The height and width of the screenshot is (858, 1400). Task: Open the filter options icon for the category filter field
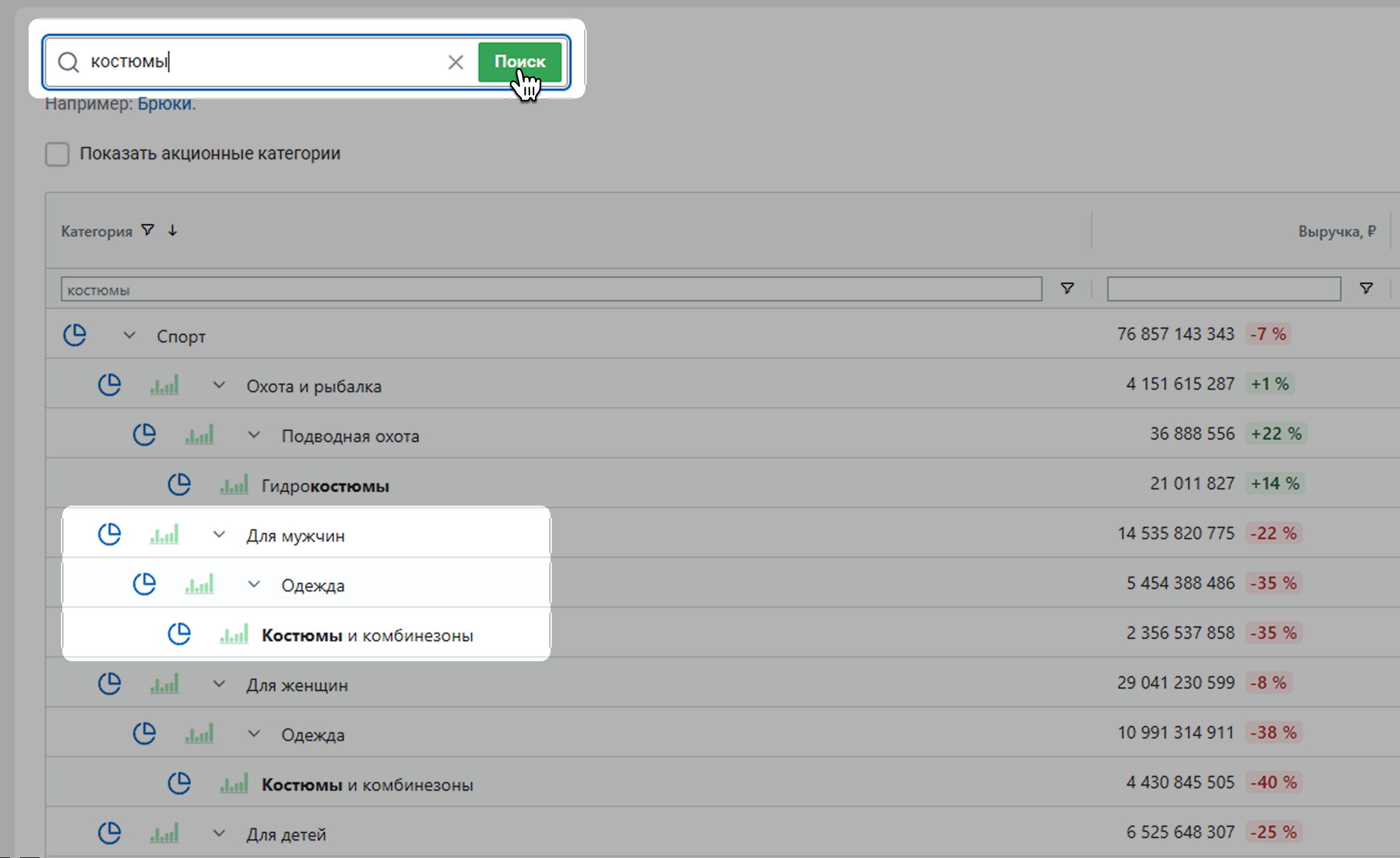coord(1067,288)
